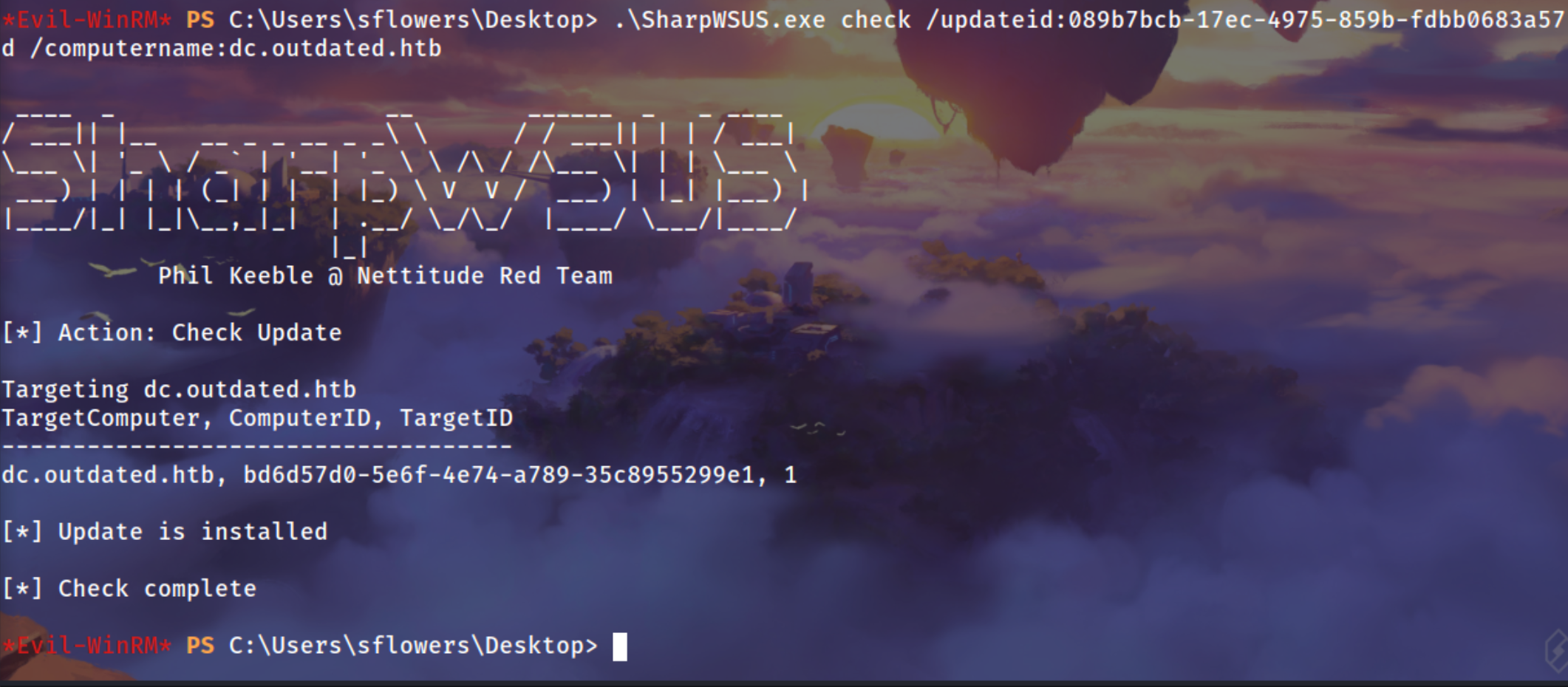Click the 'Targeting dc.outdated.htb' line
Image resolution: width=1568 pixels, height=687 pixels.
pyautogui.click(x=179, y=389)
